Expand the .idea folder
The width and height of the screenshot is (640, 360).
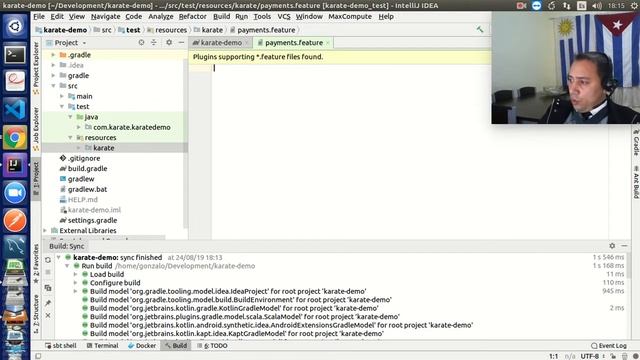coord(53,65)
